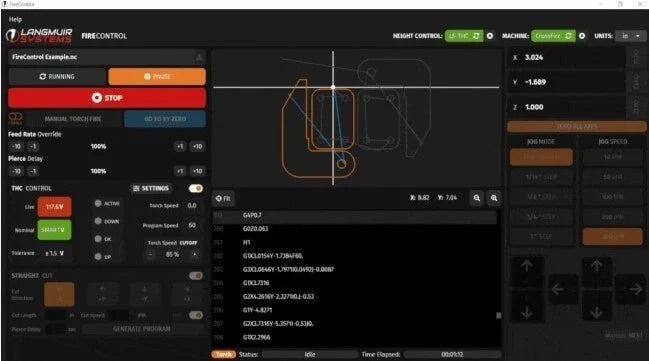Click the zoom out magnifier icon
Image resolution: width=649 pixels, height=361 pixels.
coord(477,198)
